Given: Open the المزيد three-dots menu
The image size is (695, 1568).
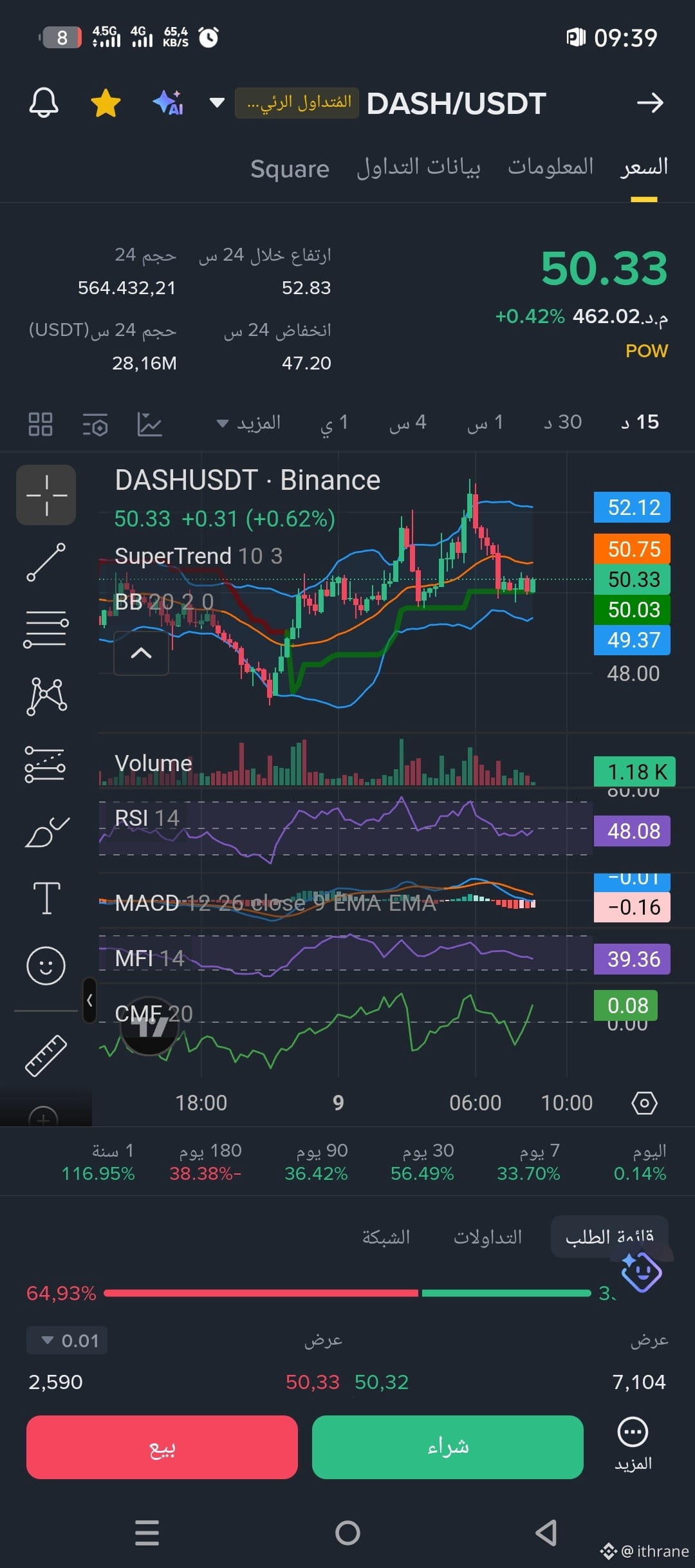Looking at the screenshot, I should [x=633, y=1444].
